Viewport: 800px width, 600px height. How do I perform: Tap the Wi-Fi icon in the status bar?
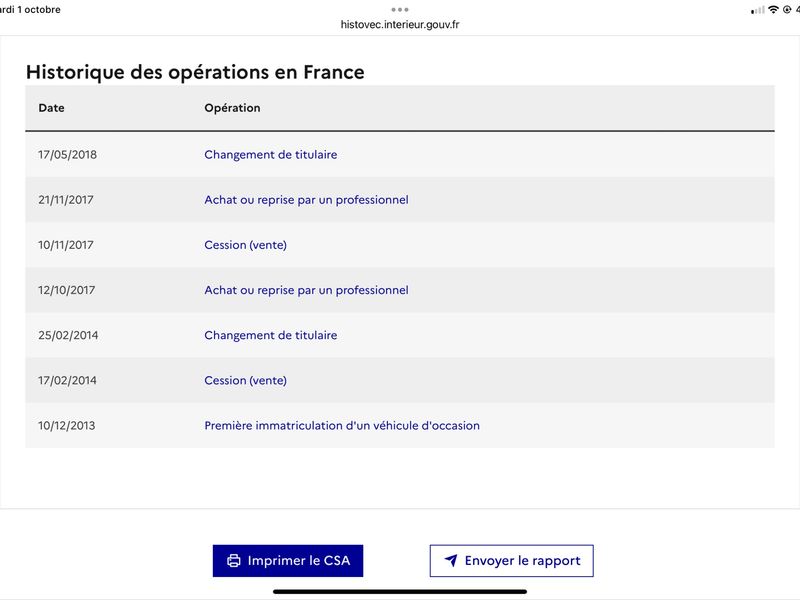[773, 9]
